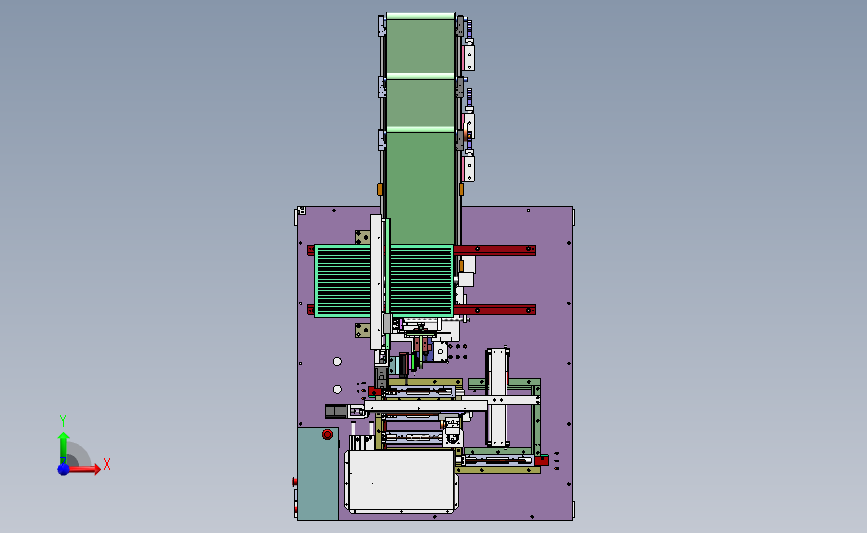The image size is (867, 533).
Task: Click the blue Z origin sphere on the triad
Action: click(64, 469)
